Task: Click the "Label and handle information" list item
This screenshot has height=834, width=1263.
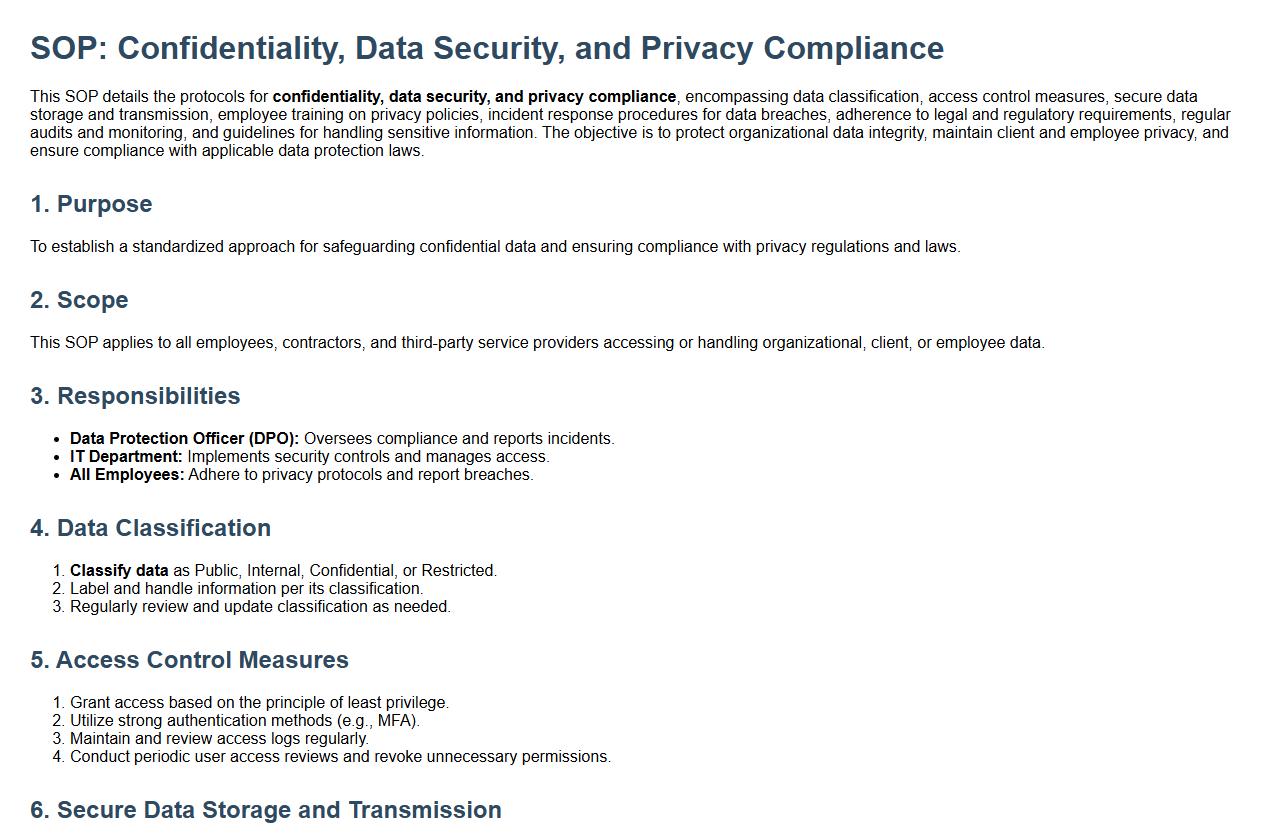Action: (246, 589)
